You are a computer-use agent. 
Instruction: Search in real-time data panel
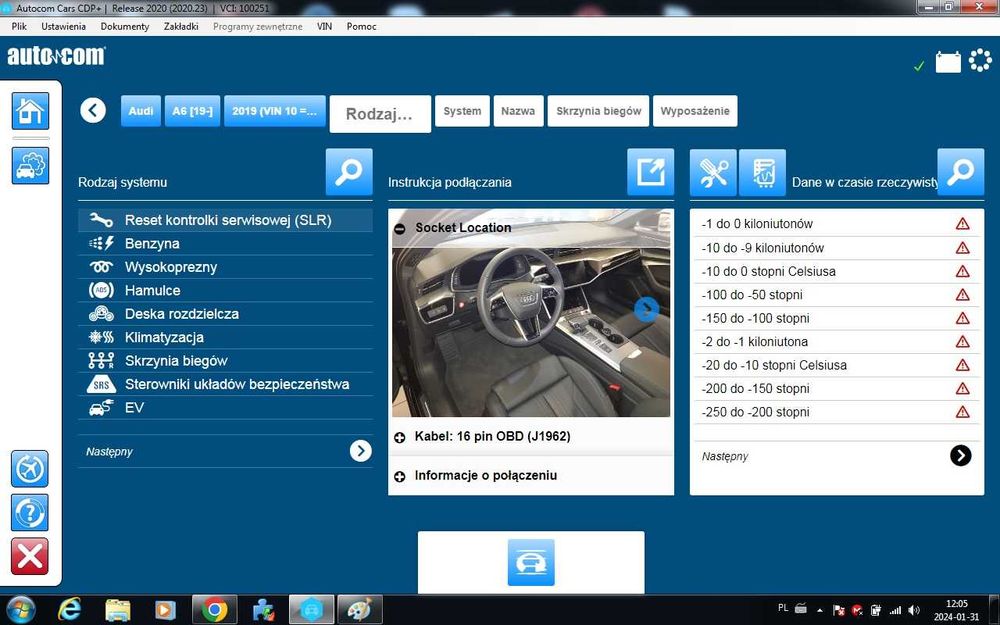click(960, 172)
